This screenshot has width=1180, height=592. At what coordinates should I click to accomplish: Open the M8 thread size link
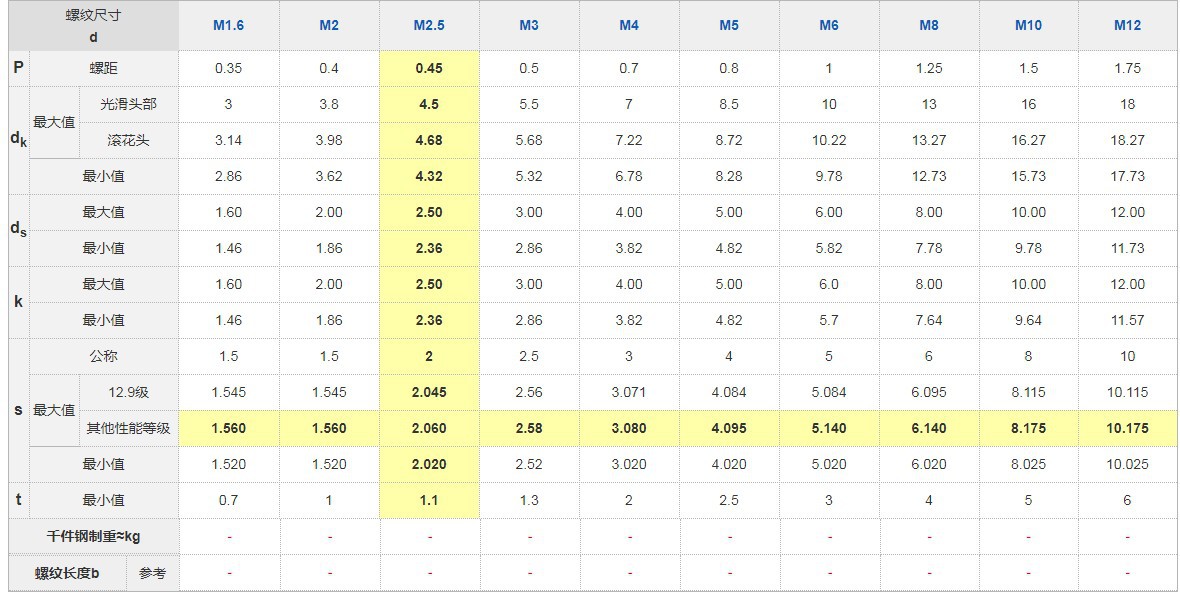(929, 25)
